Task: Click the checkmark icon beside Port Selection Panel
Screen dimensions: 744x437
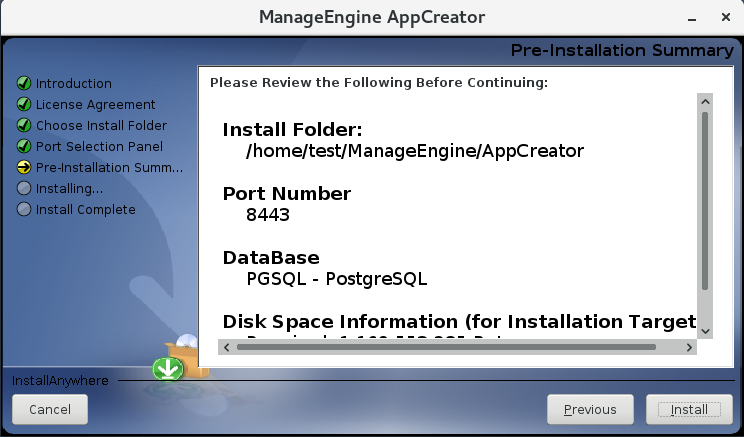Action: coord(24,147)
